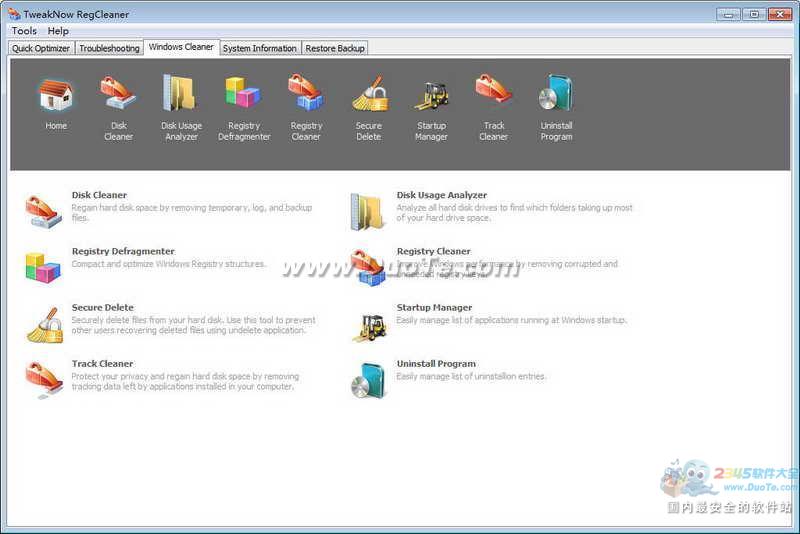Switch to the Troubleshooting tab

[109, 48]
